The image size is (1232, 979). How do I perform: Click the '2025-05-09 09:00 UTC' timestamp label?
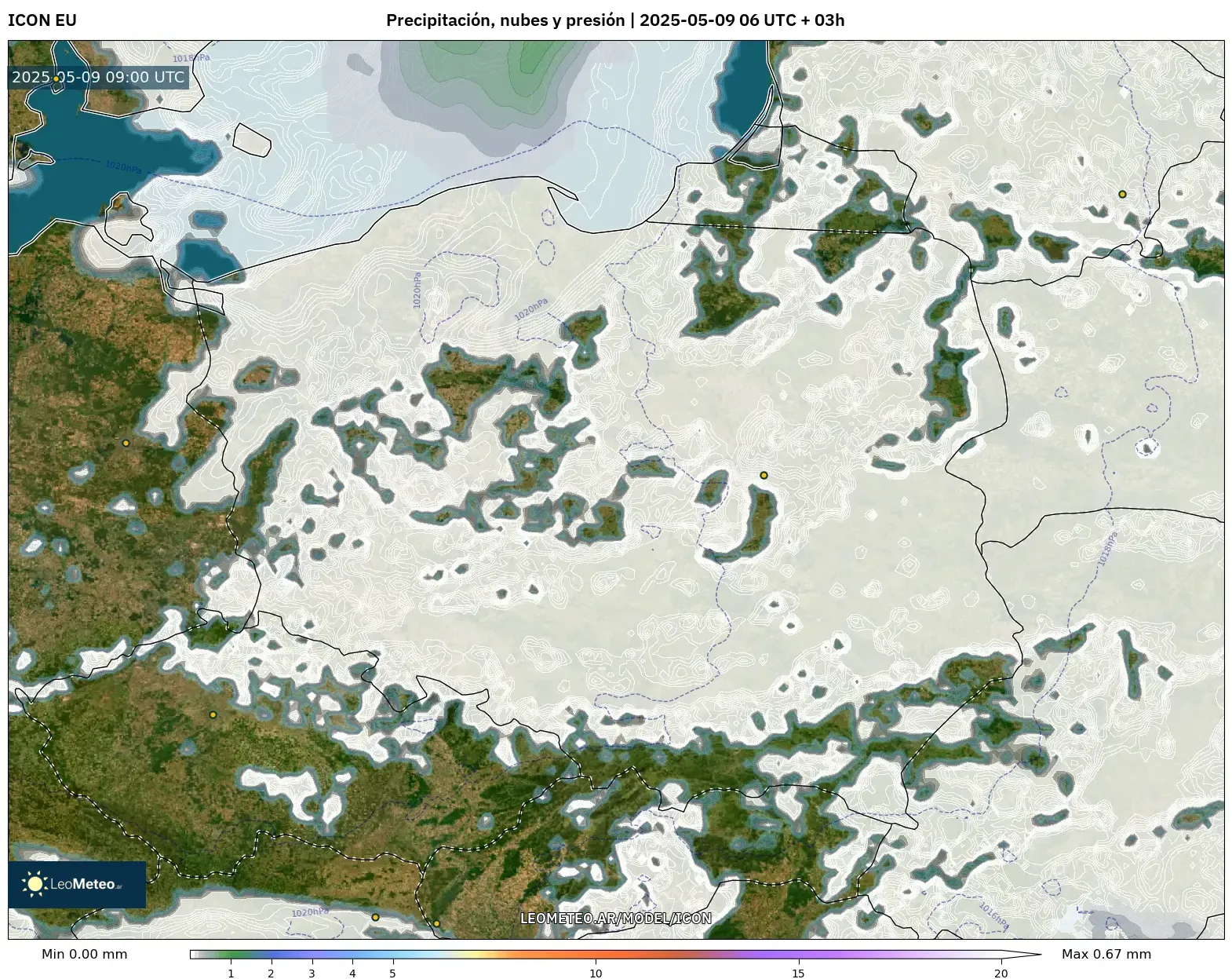pyautogui.click(x=98, y=77)
